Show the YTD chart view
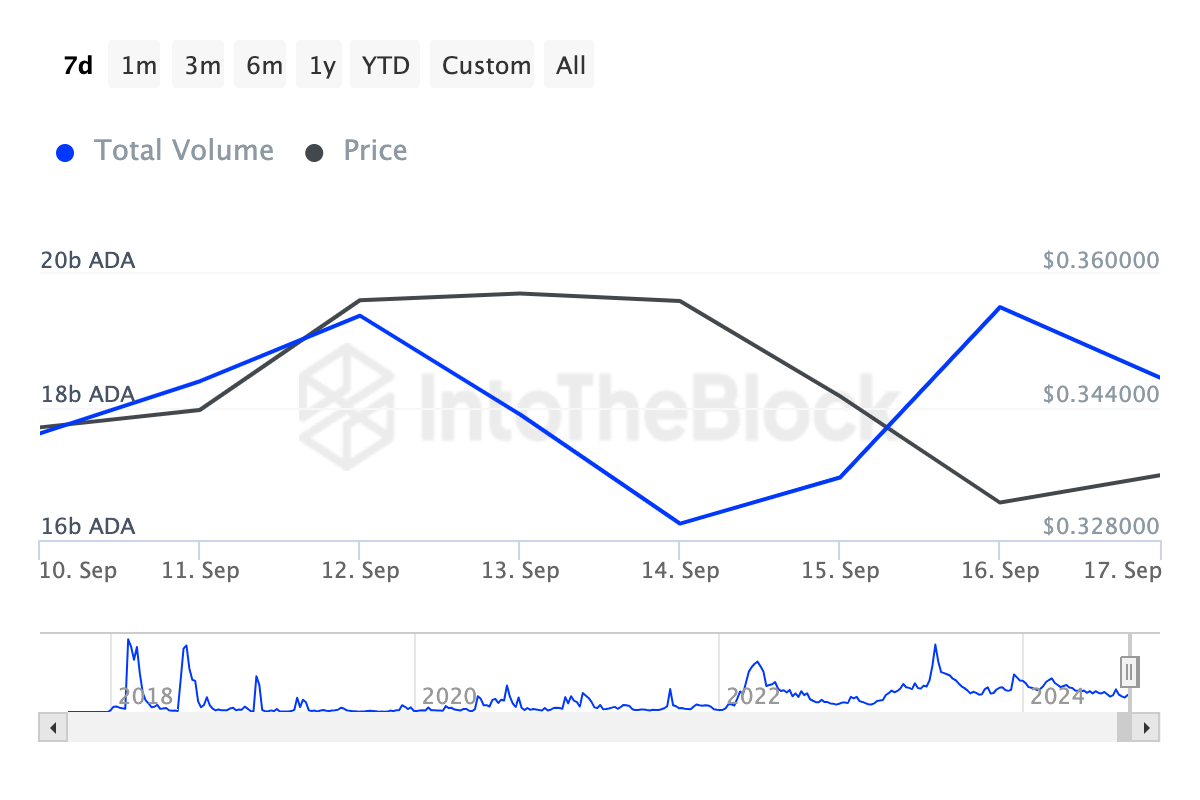The width and height of the screenshot is (1200, 800). click(x=385, y=64)
